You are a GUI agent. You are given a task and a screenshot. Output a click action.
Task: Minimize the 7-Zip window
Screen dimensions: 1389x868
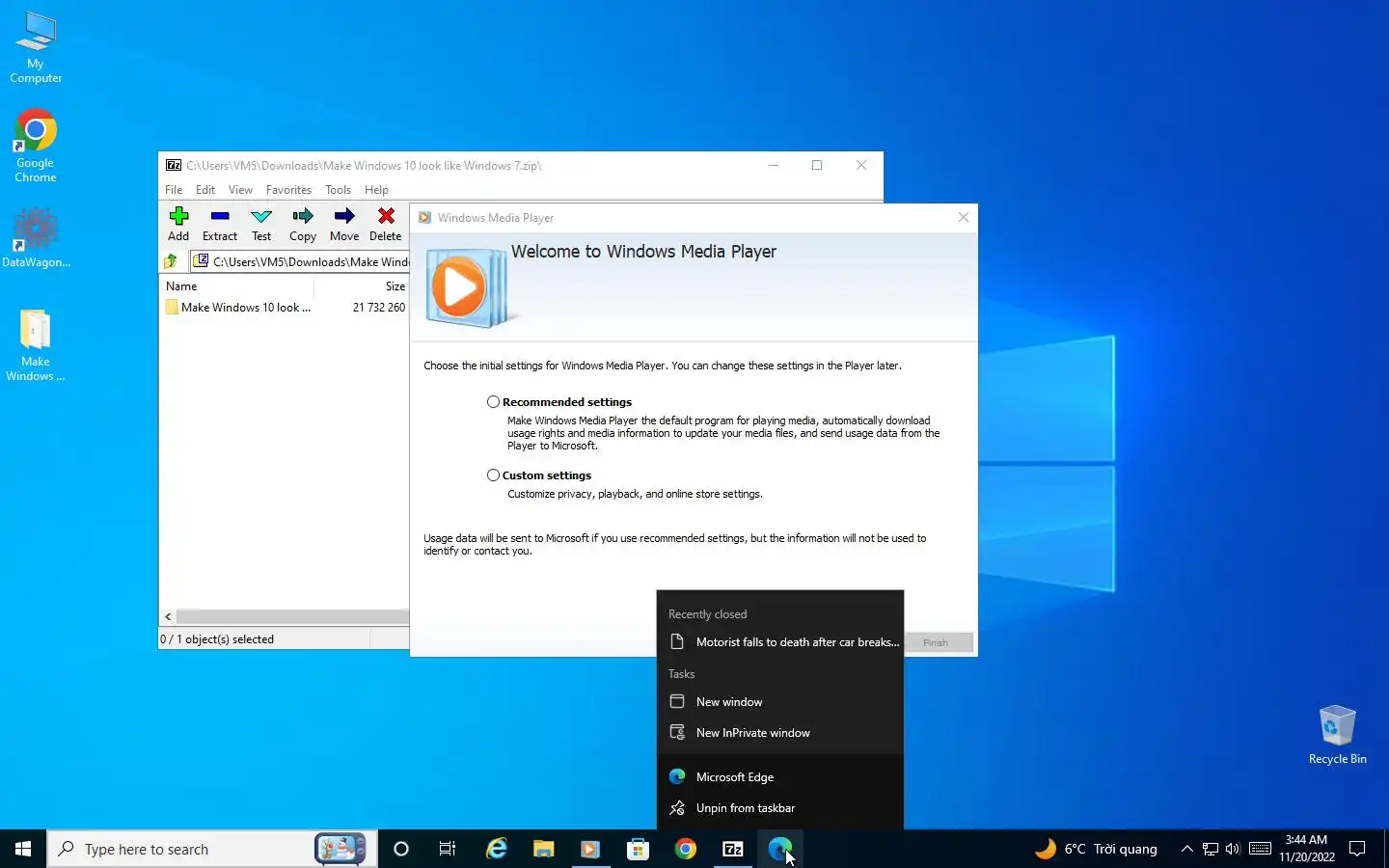click(x=774, y=166)
